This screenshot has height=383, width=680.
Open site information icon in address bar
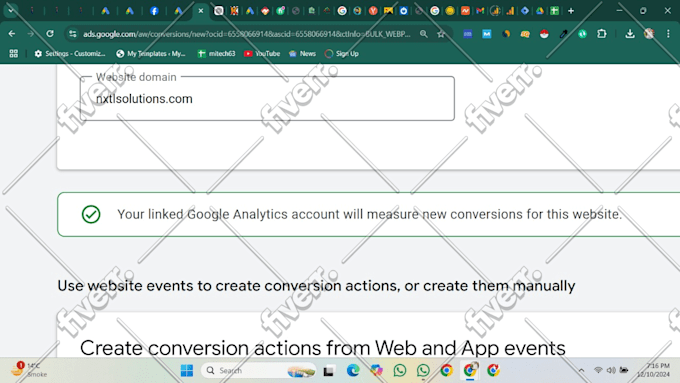[x=72, y=34]
